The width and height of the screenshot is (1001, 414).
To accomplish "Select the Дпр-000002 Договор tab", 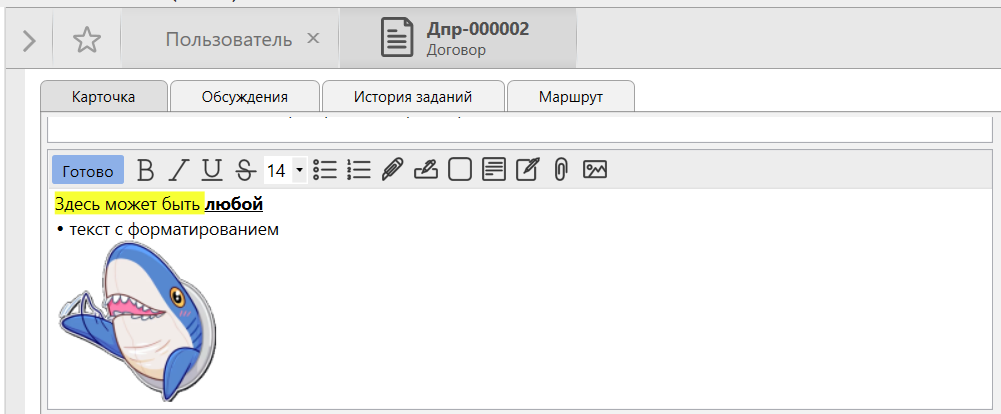I will (458, 38).
